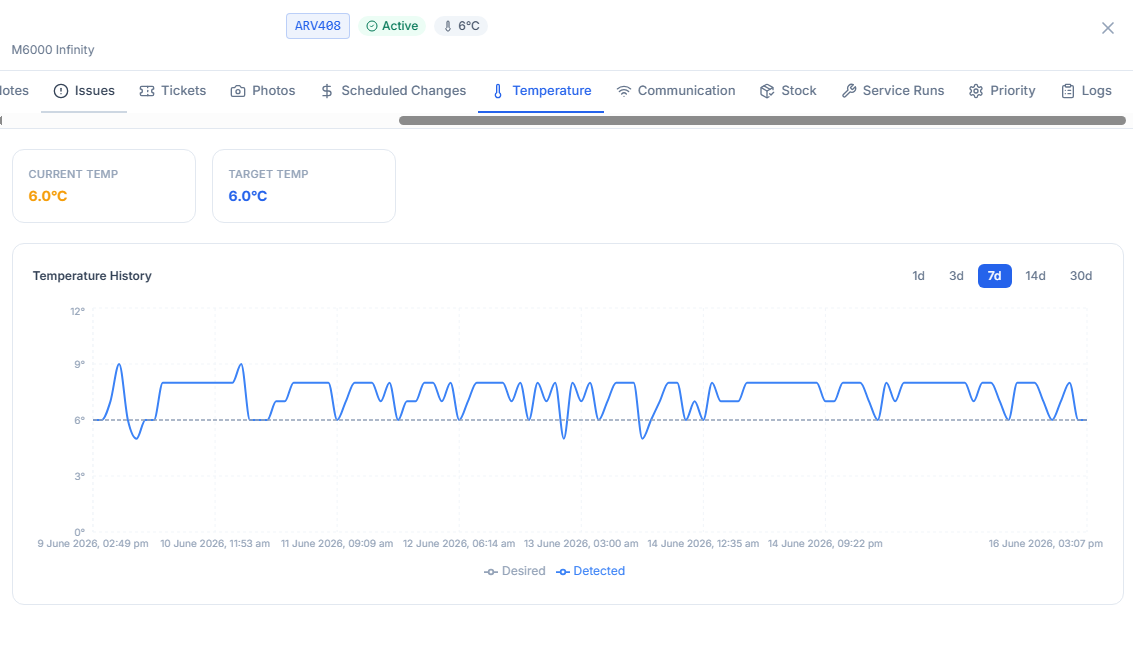The width and height of the screenshot is (1133, 666).
Task: Go to Scheduled Changes tab
Action: tap(393, 91)
